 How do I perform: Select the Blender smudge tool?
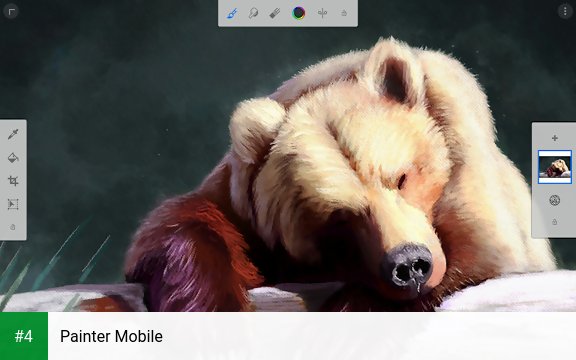tap(253, 14)
